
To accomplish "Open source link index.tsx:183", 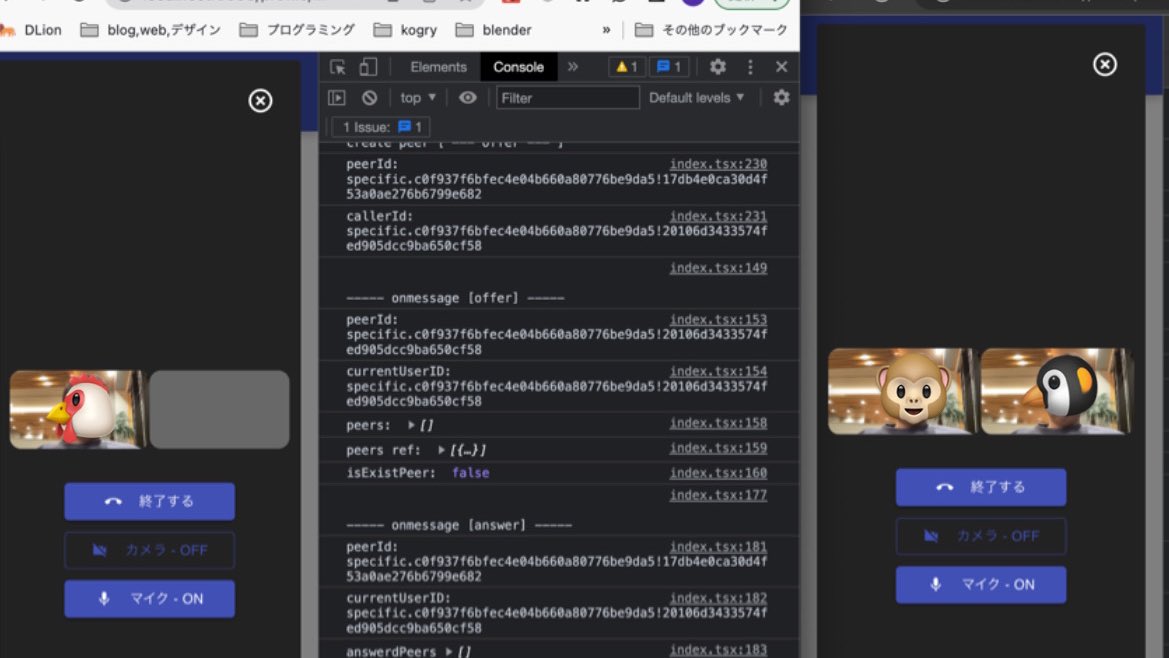I will tap(718, 650).
